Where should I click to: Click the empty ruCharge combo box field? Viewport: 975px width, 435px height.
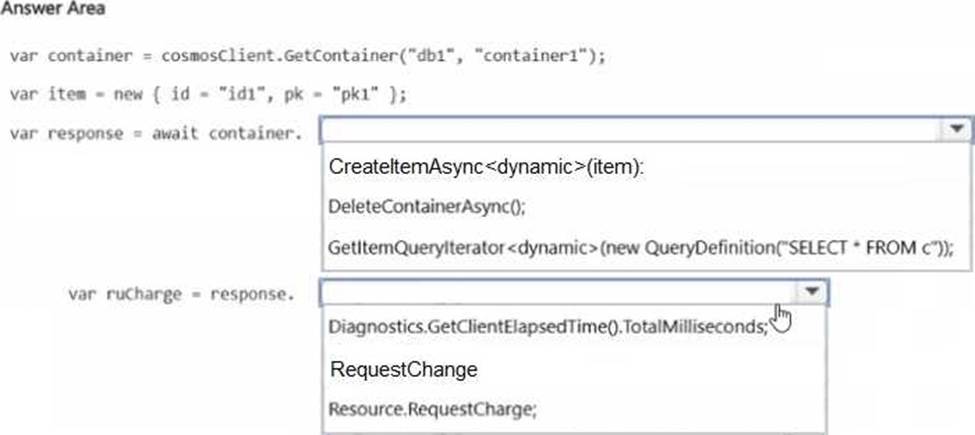pyautogui.click(x=558, y=292)
